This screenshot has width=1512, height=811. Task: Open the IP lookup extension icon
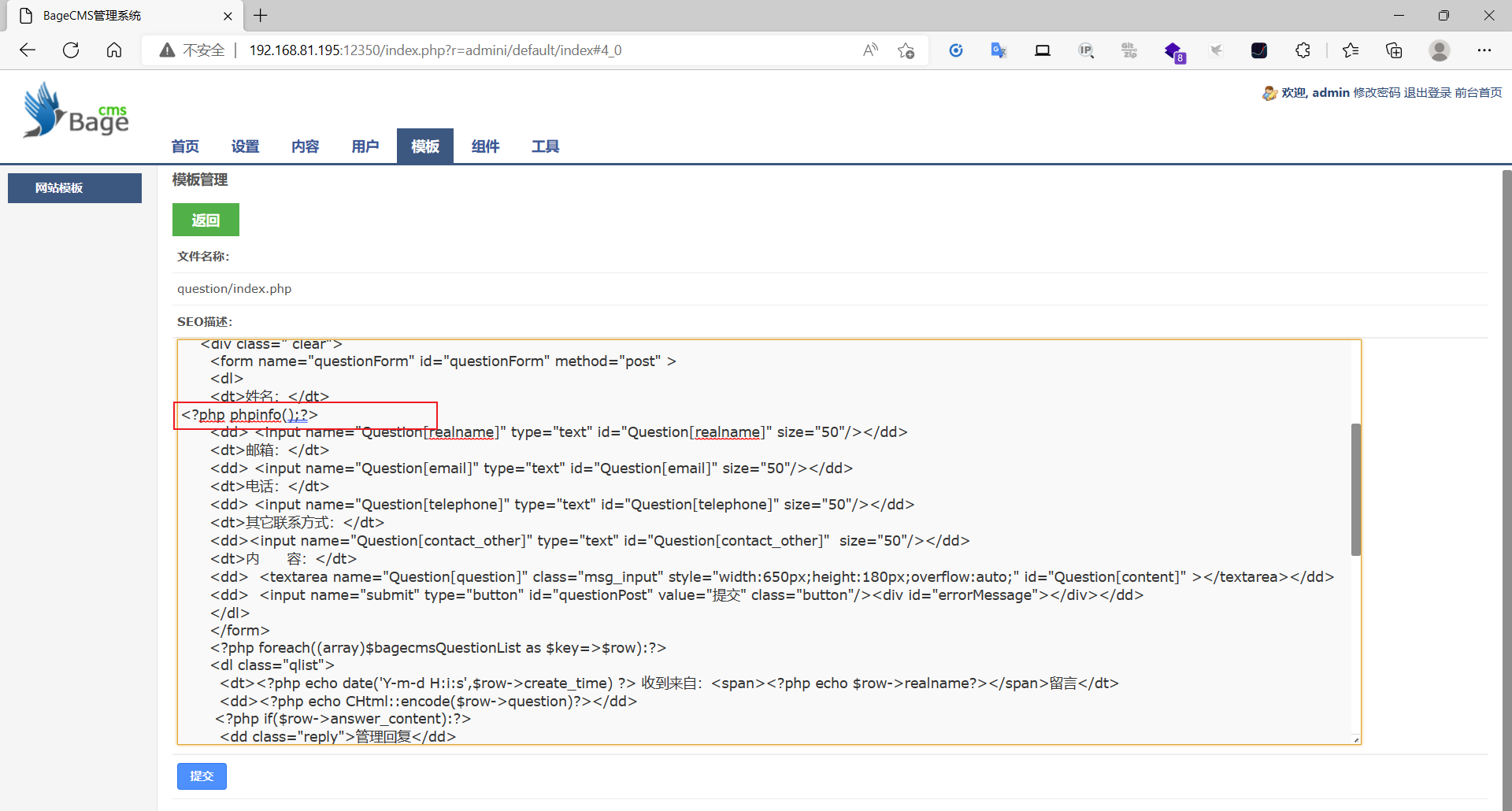tap(1086, 50)
